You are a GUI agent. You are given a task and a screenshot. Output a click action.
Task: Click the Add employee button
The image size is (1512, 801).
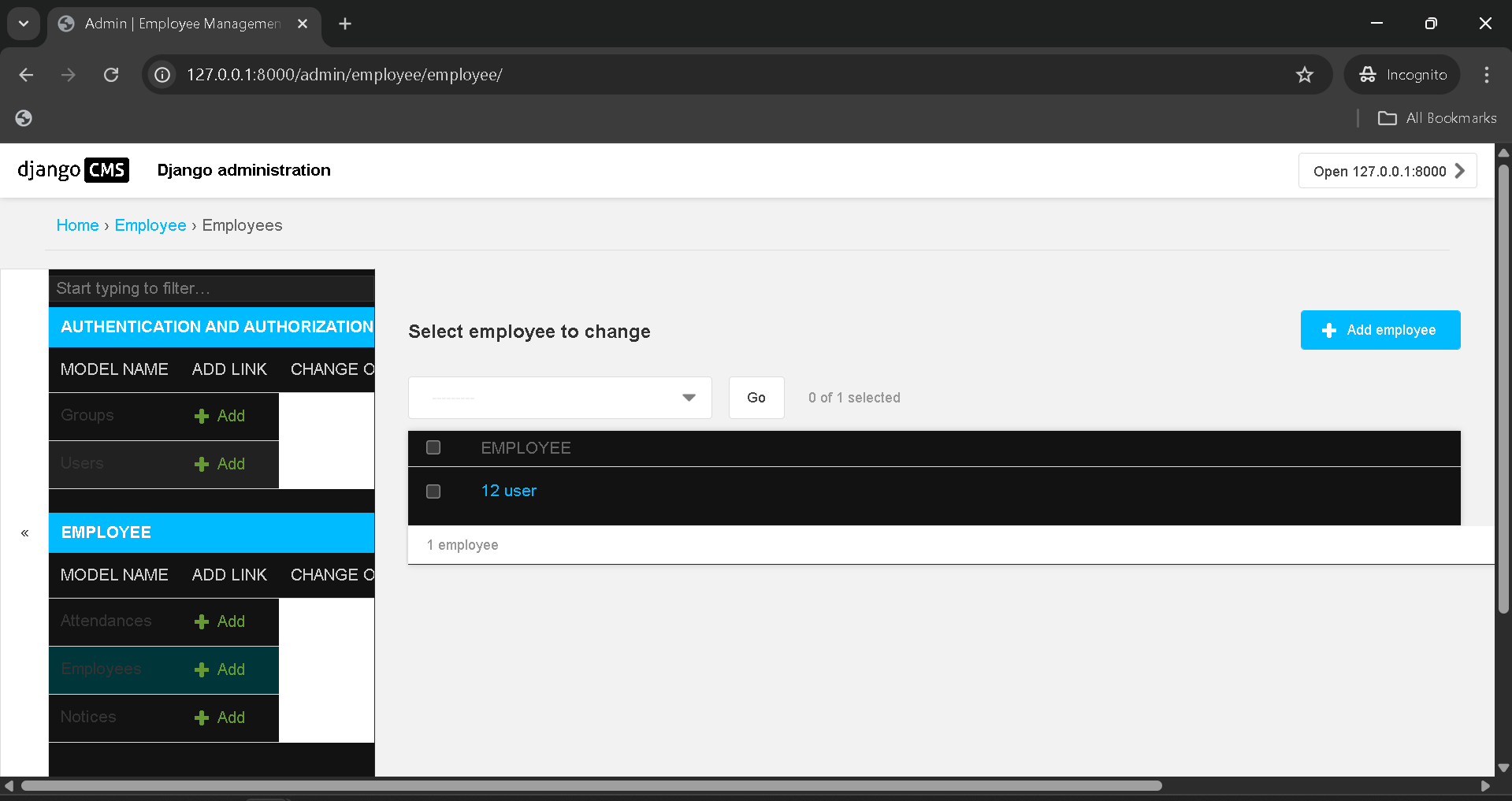[1380, 330]
